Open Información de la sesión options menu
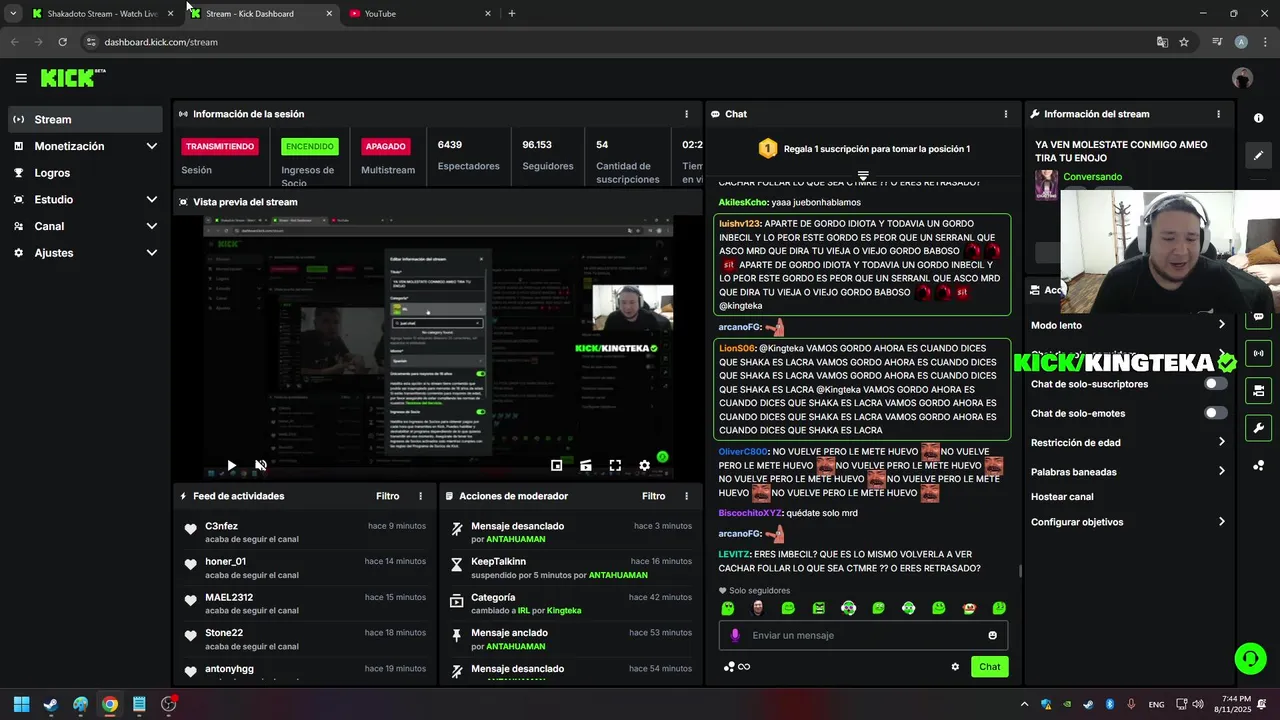The width and height of the screenshot is (1280, 720). 686,114
